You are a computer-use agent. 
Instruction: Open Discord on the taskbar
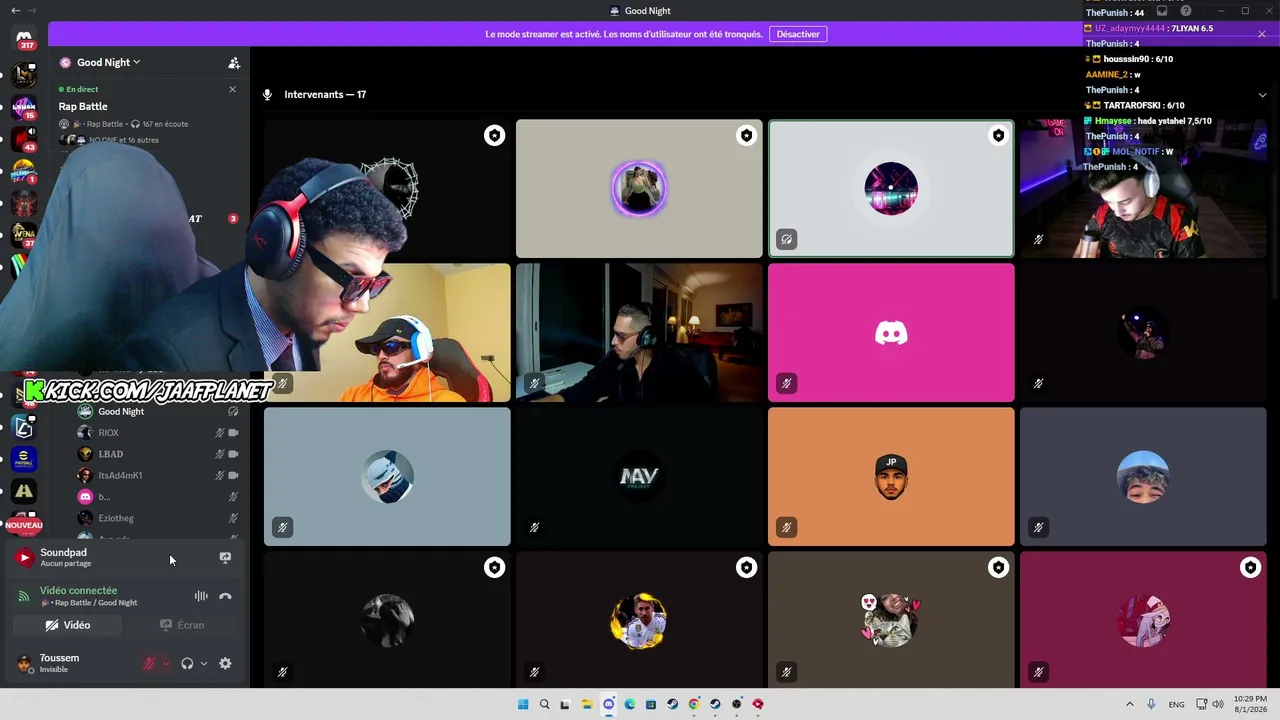pos(608,704)
